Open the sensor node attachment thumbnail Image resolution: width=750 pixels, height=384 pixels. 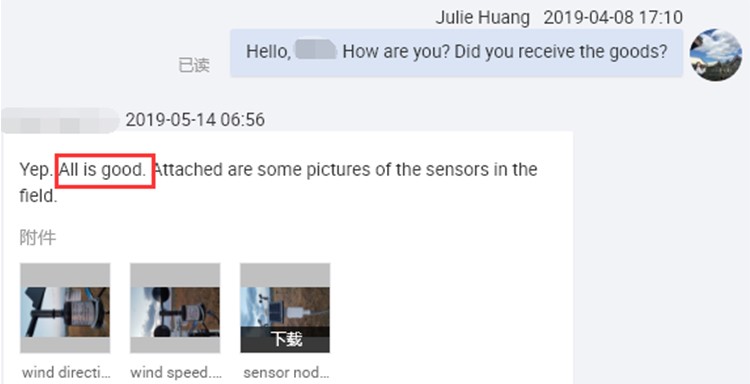tap(285, 308)
